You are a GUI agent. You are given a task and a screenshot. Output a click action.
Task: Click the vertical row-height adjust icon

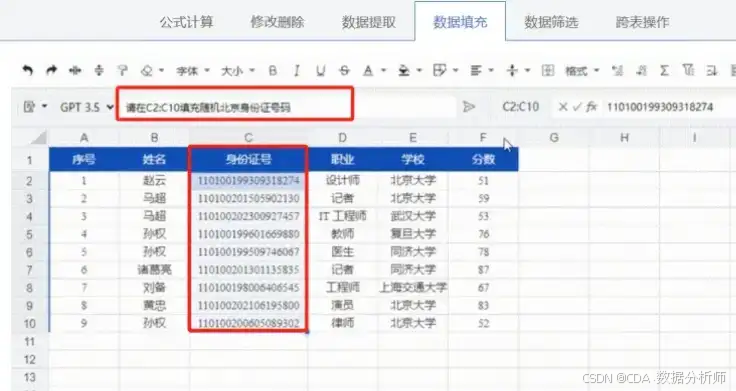(99, 71)
